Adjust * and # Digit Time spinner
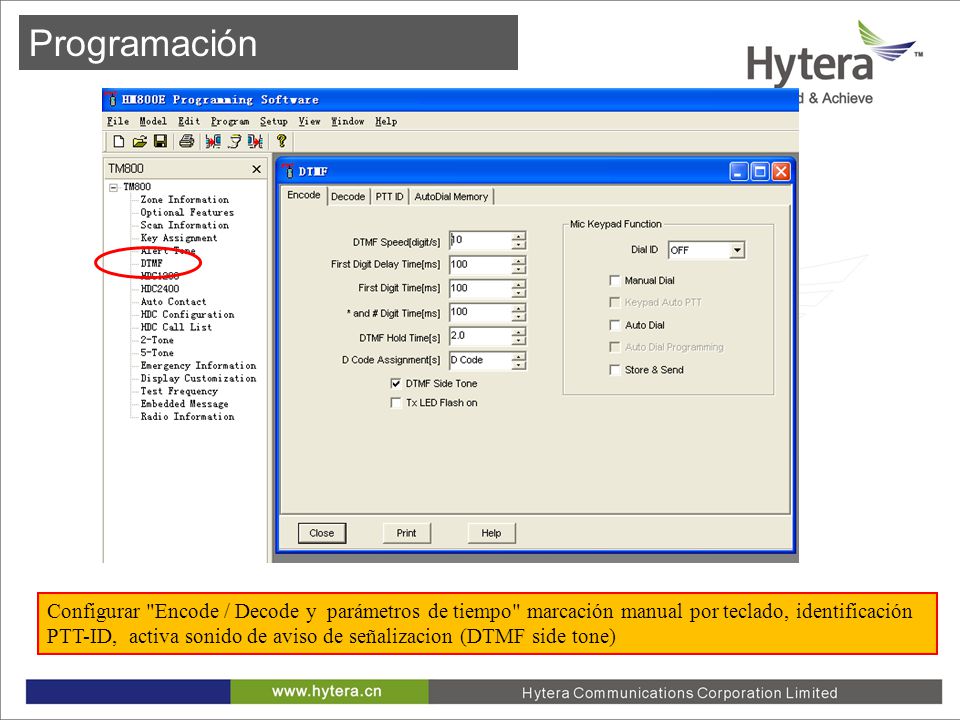Image resolution: width=960 pixels, height=720 pixels. (519, 313)
